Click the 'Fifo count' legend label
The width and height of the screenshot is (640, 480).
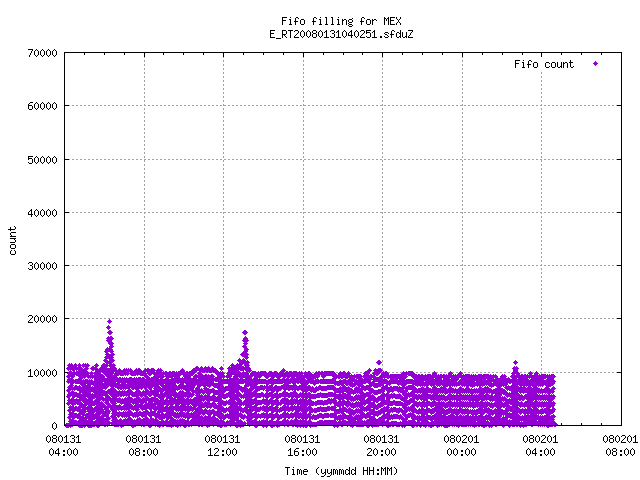544,64
